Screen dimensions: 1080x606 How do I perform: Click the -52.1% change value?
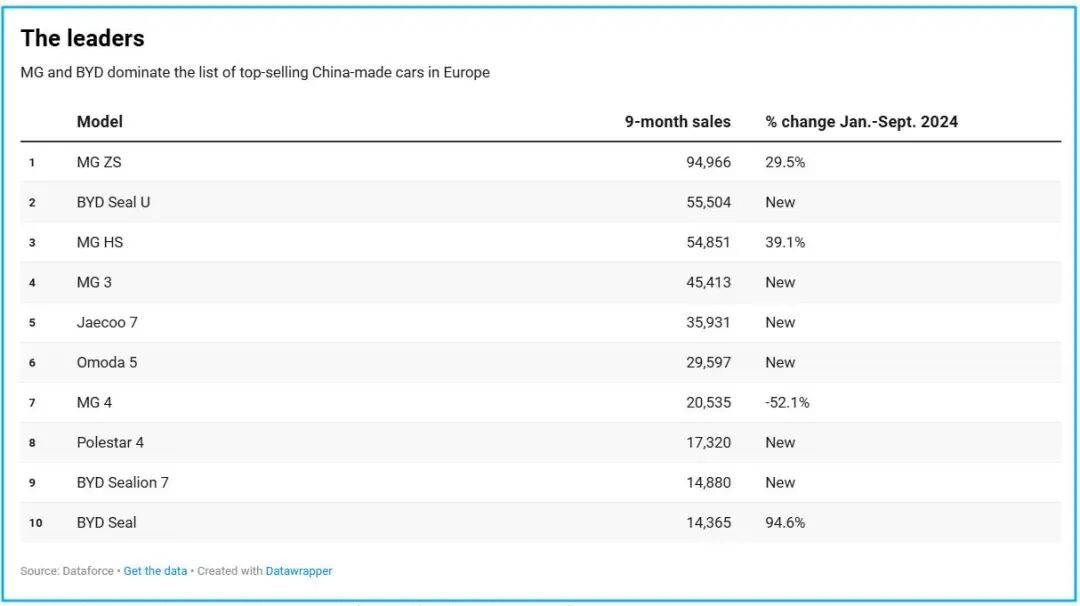click(787, 402)
